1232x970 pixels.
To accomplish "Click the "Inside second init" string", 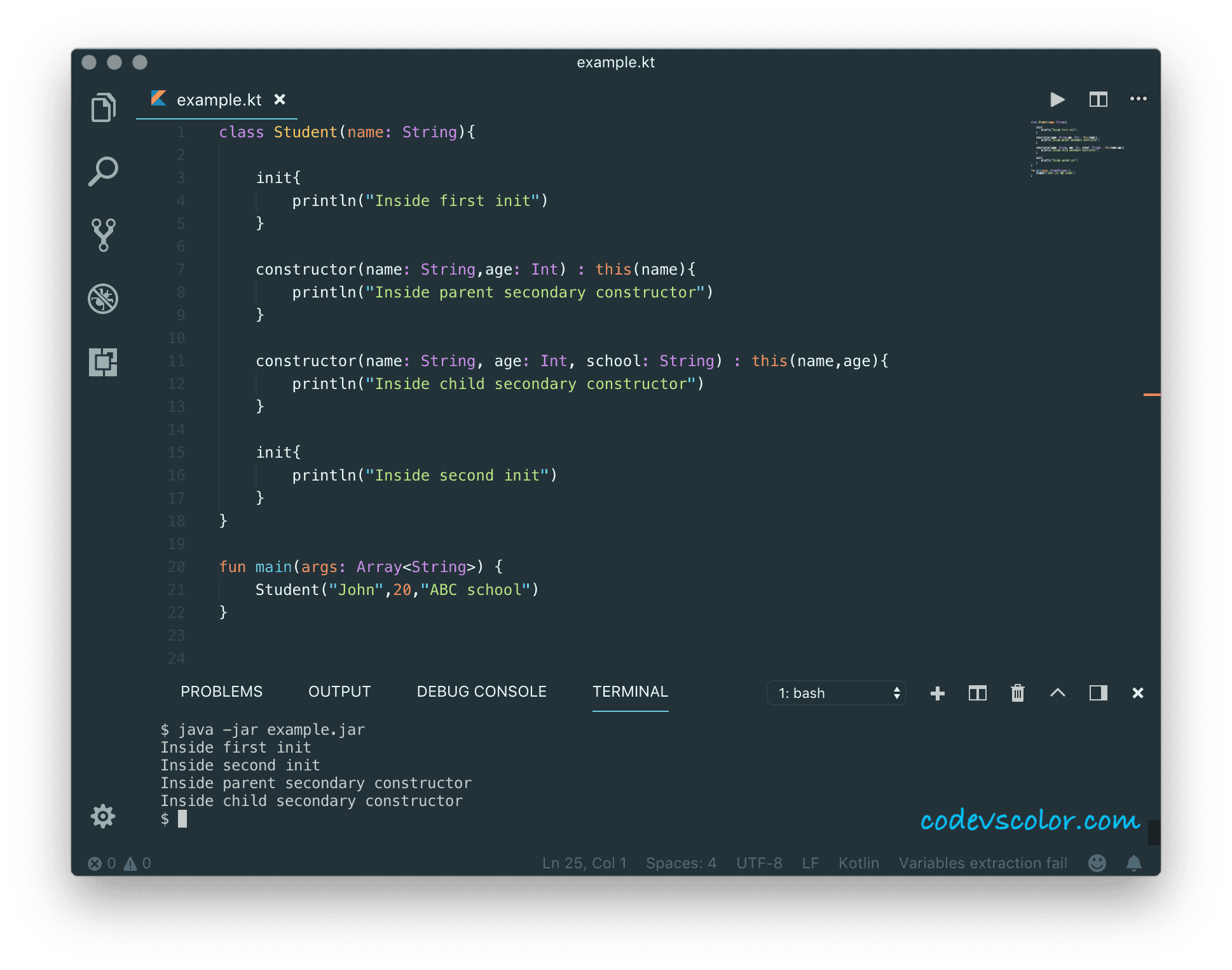I will click(x=457, y=475).
